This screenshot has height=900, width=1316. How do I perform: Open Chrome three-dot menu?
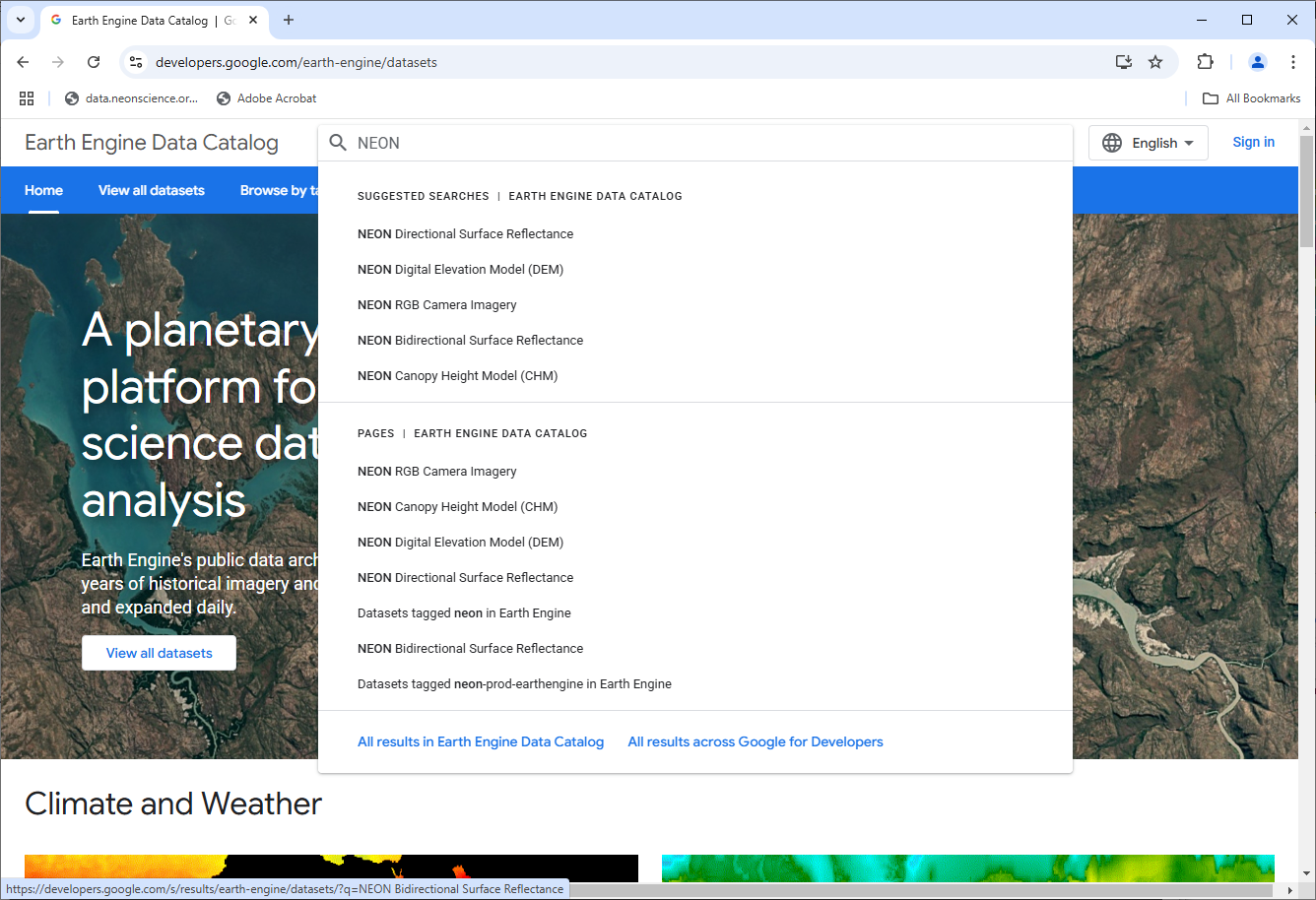[x=1293, y=62]
